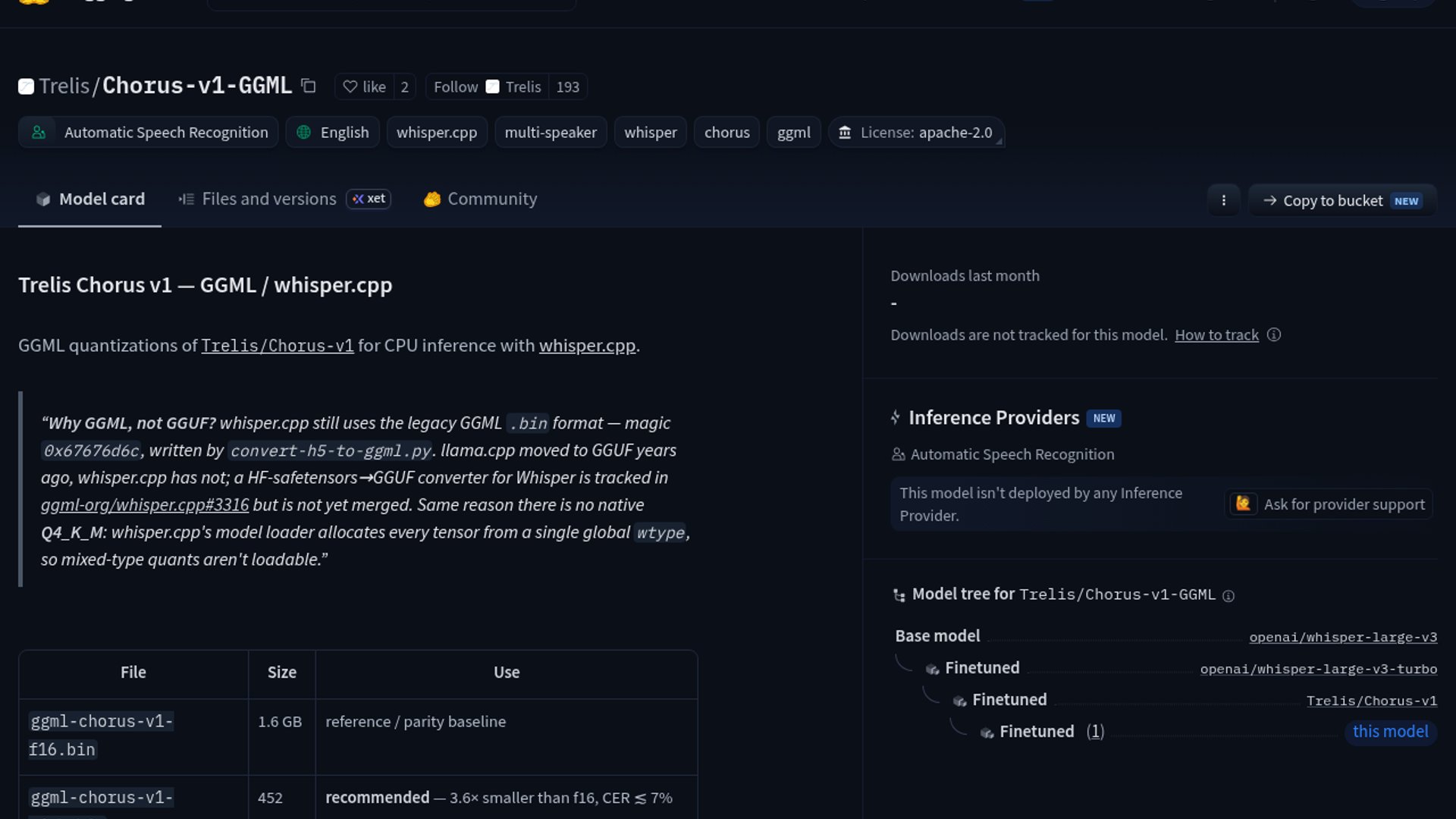Select the ggml tag
Screen dimensions: 1456x819
pos(794,132)
